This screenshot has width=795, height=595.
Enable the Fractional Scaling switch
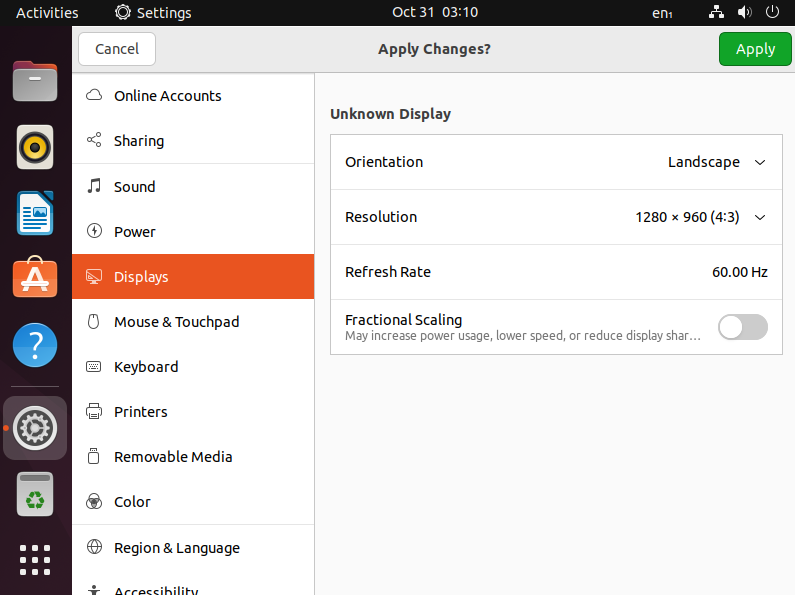[743, 327]
